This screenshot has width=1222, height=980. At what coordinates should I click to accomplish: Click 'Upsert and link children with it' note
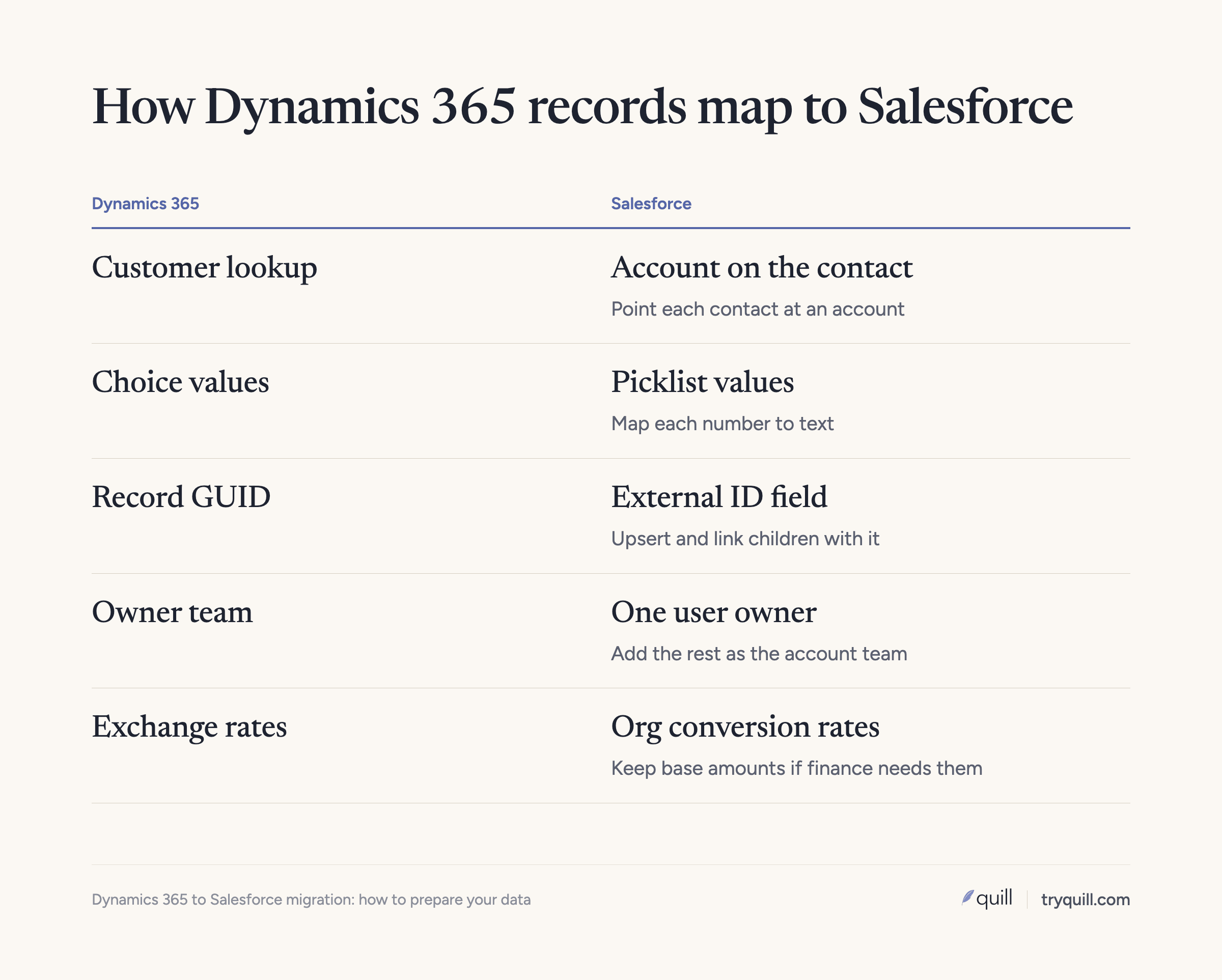(745, 539)
